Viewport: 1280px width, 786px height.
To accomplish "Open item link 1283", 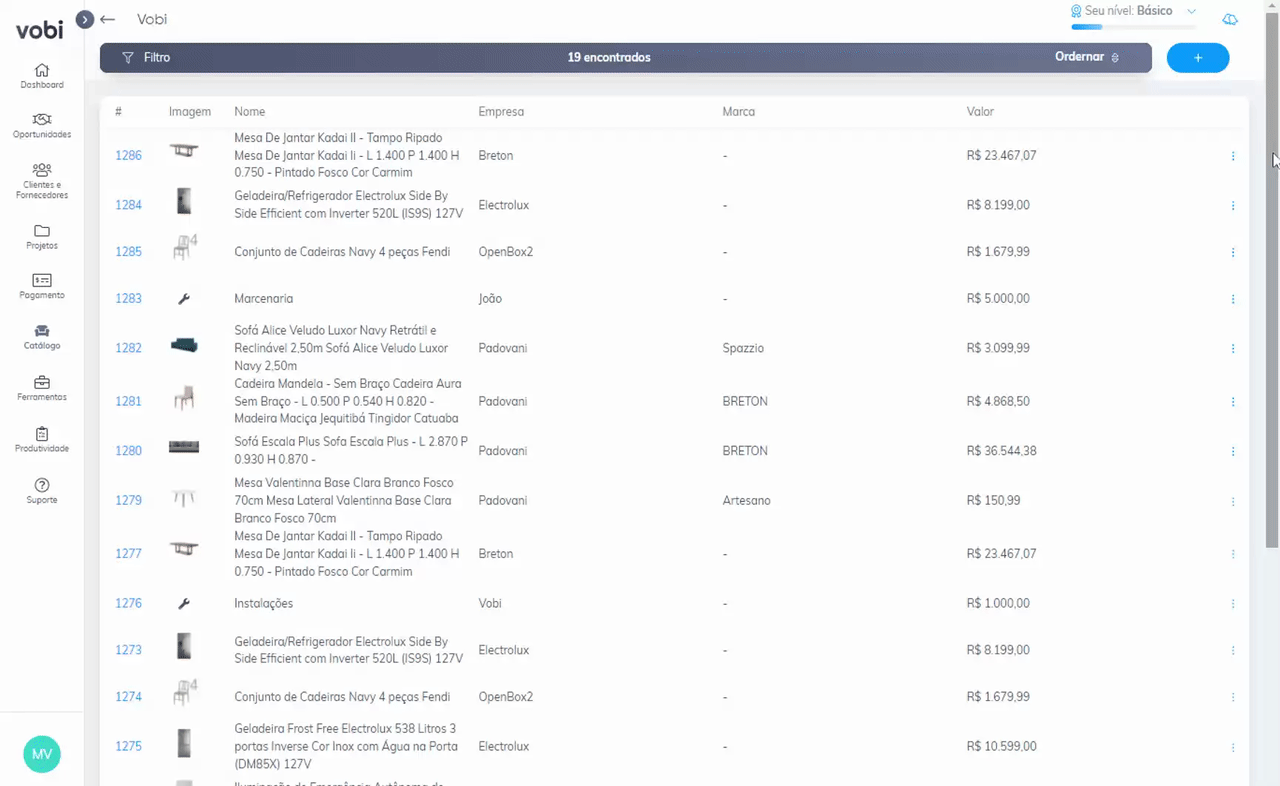I will 128,299.
